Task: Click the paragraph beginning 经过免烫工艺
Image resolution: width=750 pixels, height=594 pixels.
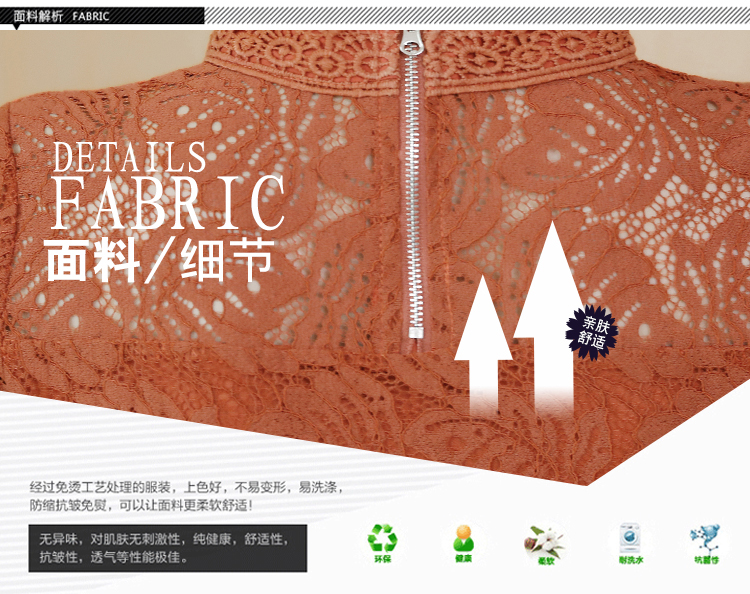Action: 186,488
